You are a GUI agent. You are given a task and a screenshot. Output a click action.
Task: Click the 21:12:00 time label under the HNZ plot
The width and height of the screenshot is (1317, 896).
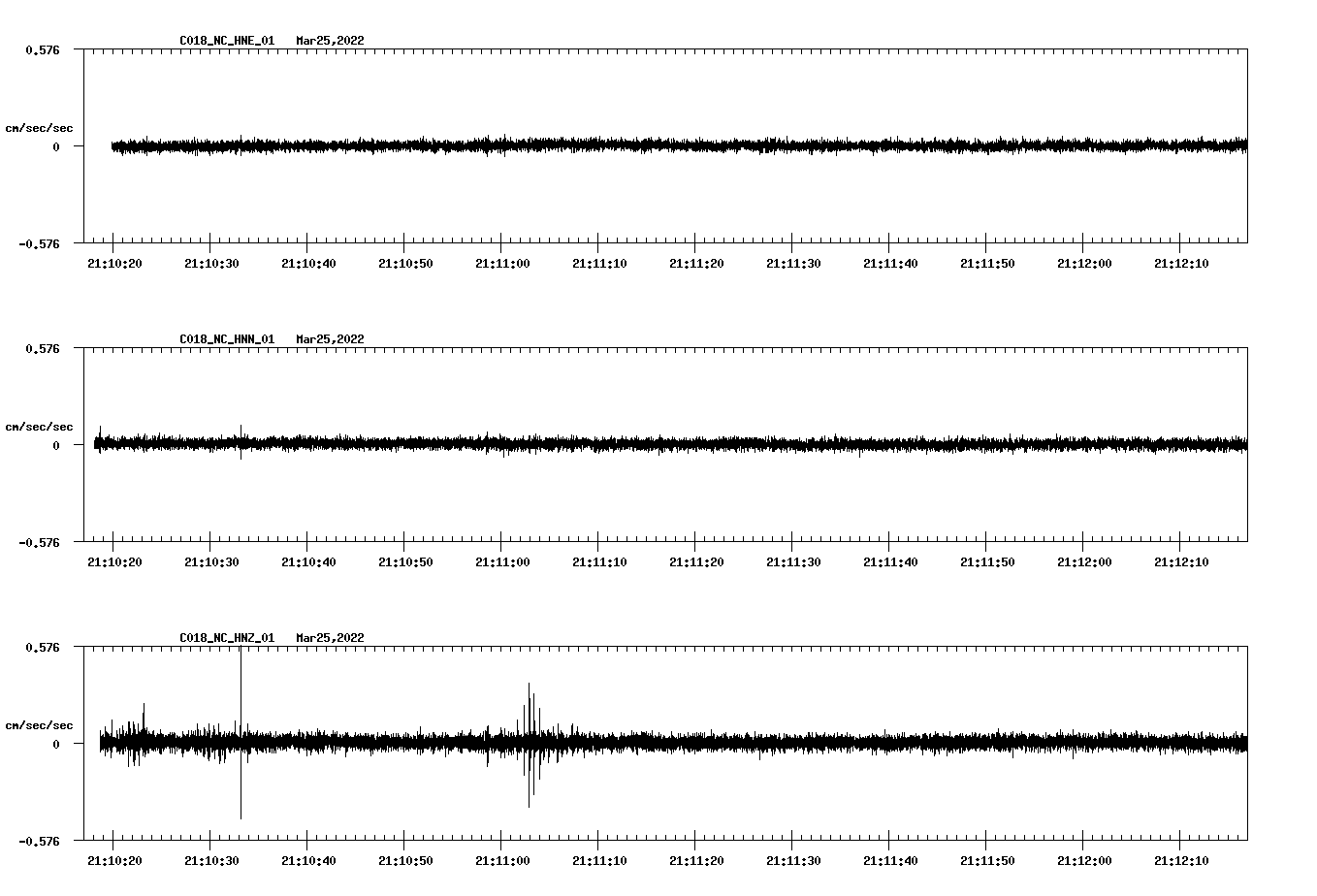coord(1084,860)
